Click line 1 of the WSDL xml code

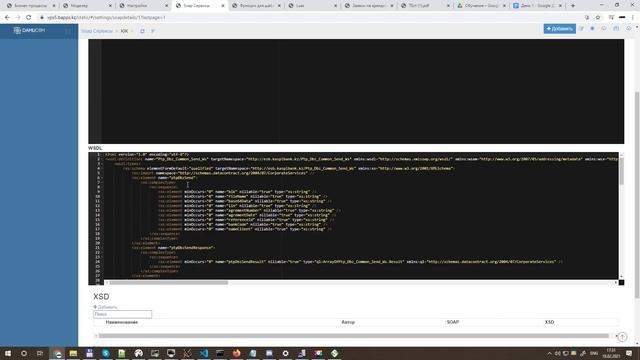point(147,155)
